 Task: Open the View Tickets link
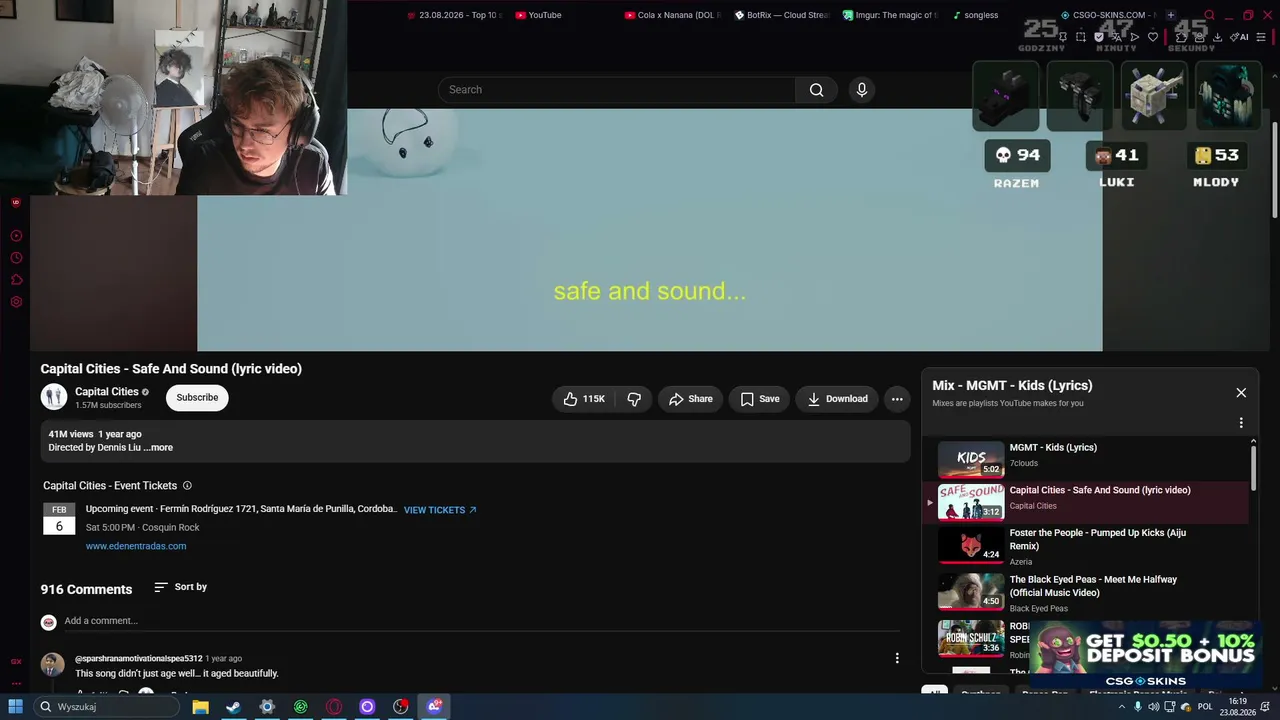click(440, 510)
